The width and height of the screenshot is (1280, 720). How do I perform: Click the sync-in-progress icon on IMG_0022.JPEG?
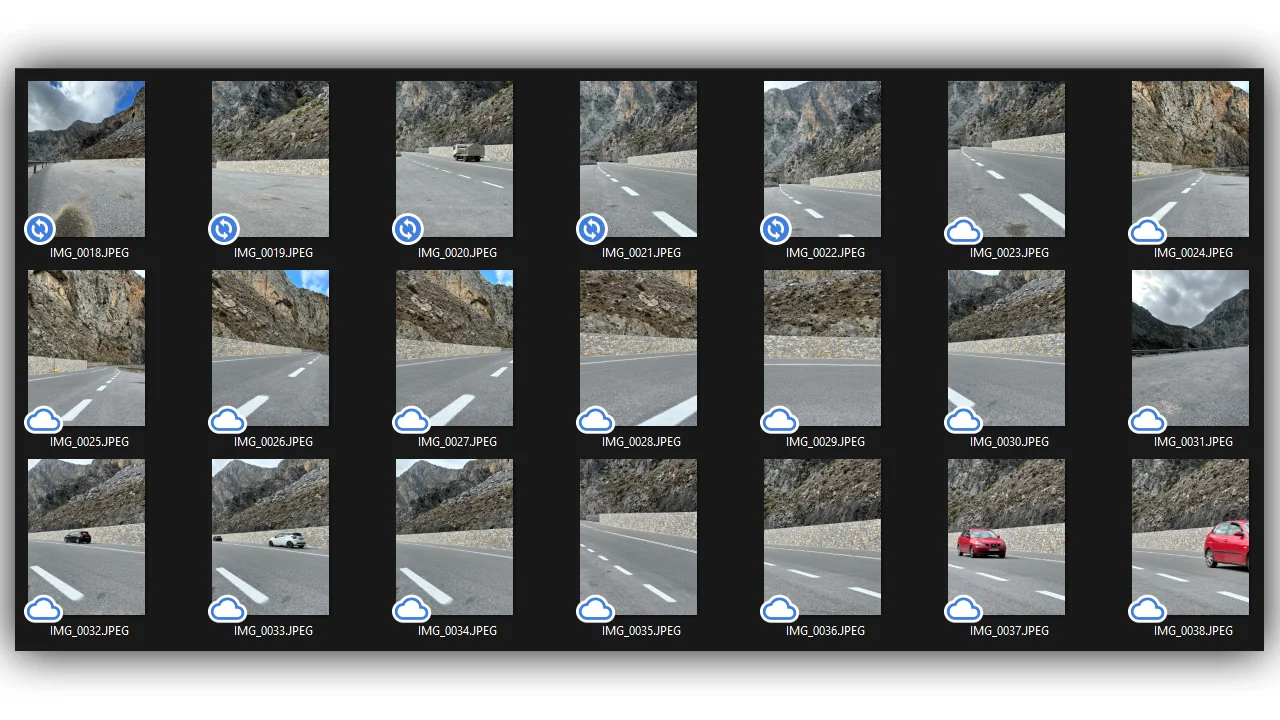tap(776, 229)
